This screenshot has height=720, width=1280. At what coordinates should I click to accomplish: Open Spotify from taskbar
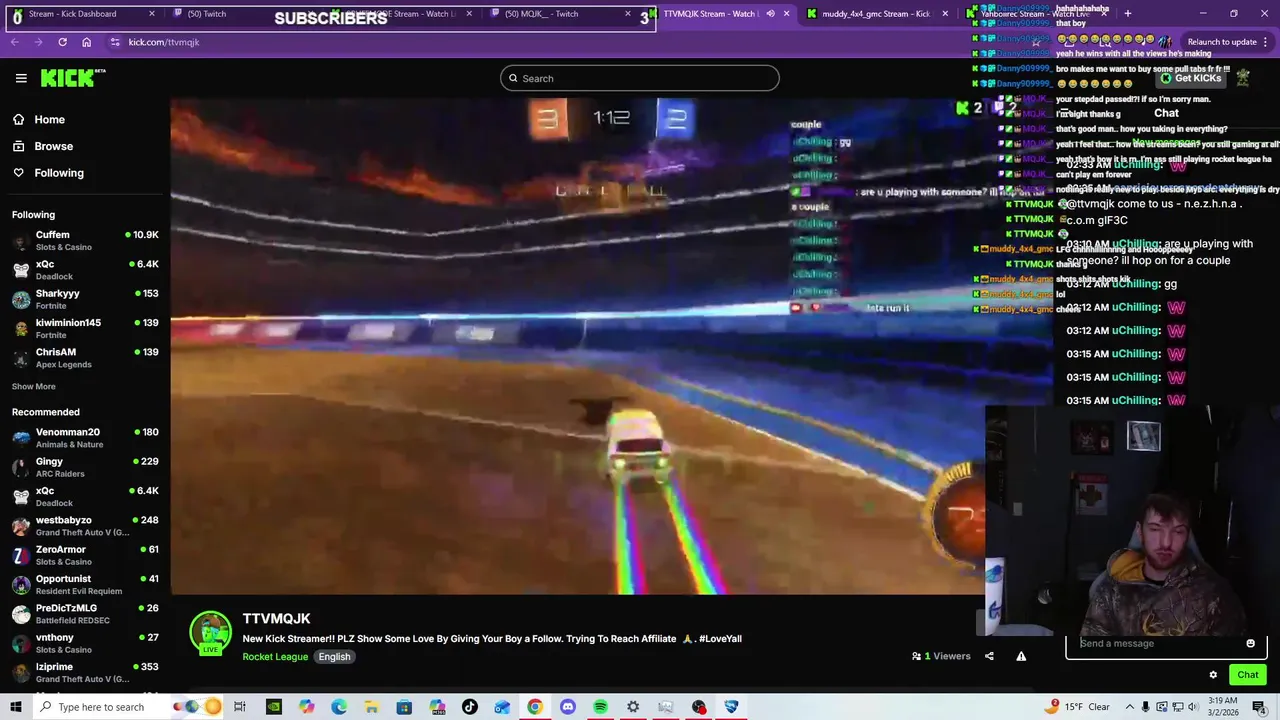coord(600,707)
